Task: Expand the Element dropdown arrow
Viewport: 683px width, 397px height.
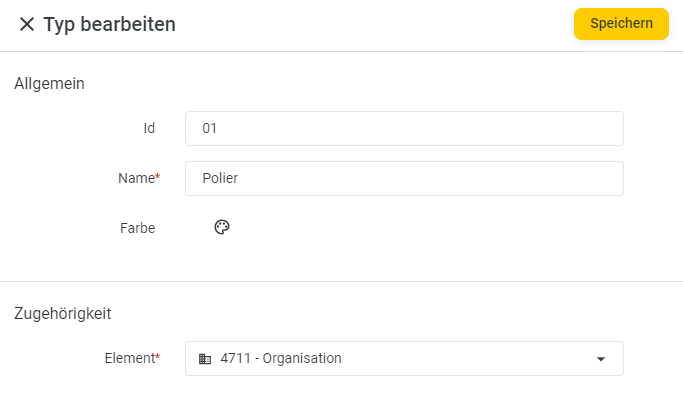Action: pyautogui.click(x=601, y=359)
